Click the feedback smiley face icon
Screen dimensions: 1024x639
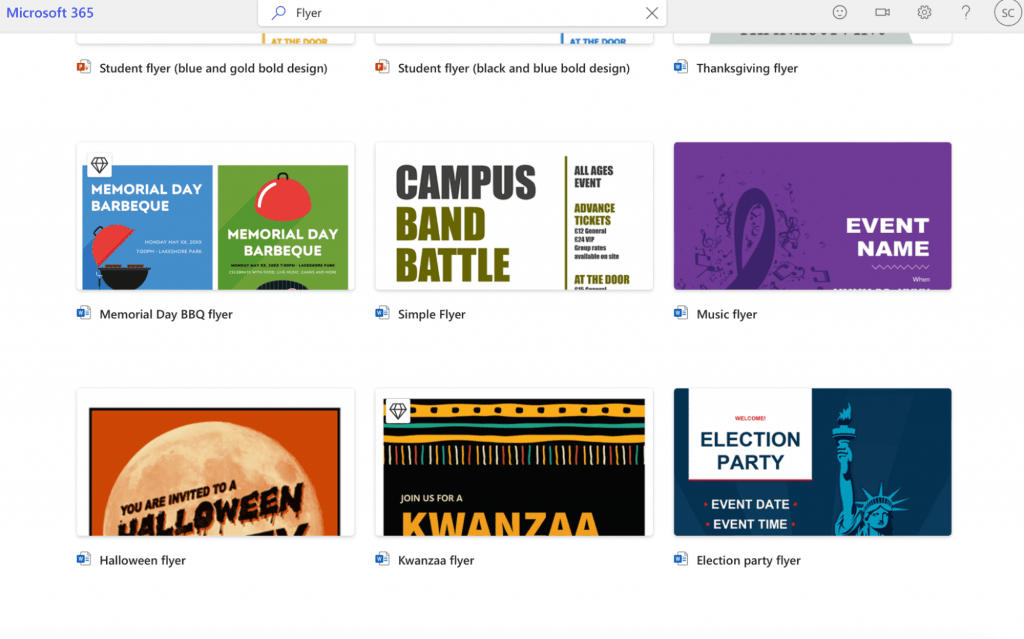[x=840, y=12]
